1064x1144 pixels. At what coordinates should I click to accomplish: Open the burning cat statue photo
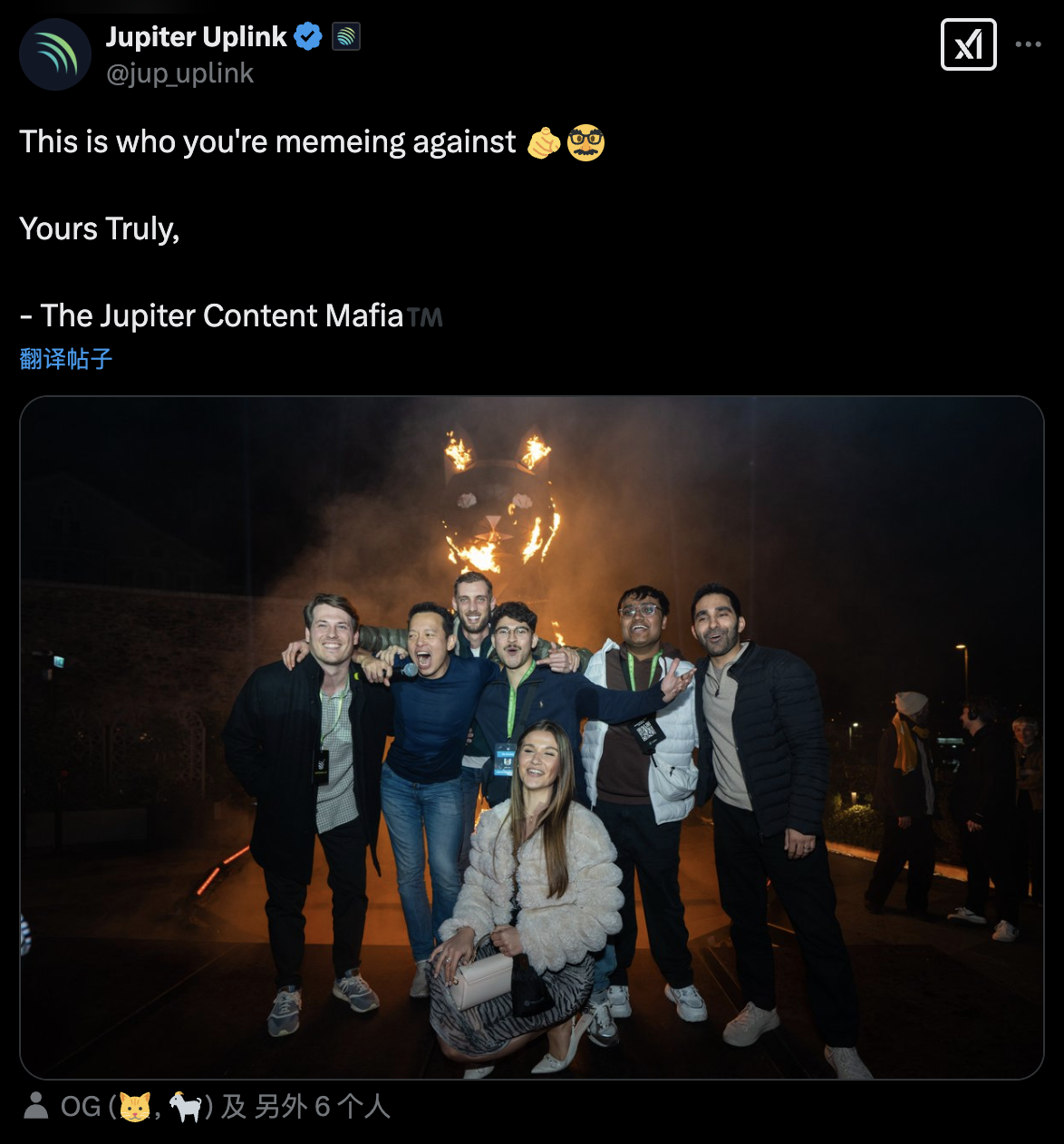[532, 738]
